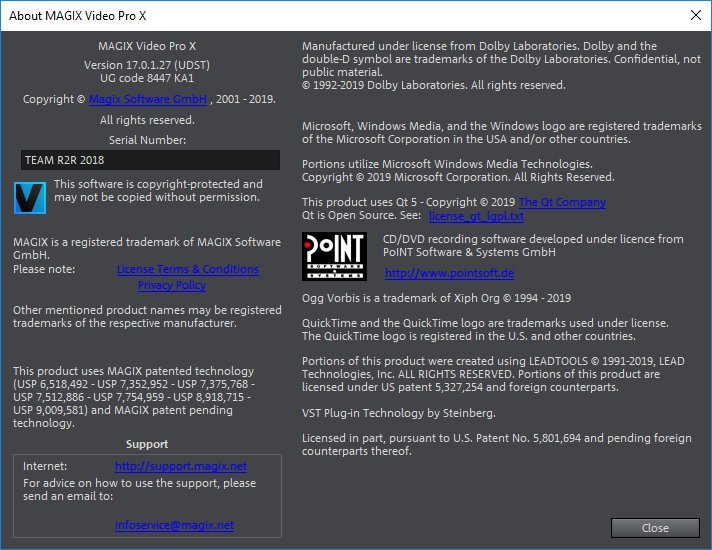
Task: Visit The Qt Company link
Action: coord(562,202)
